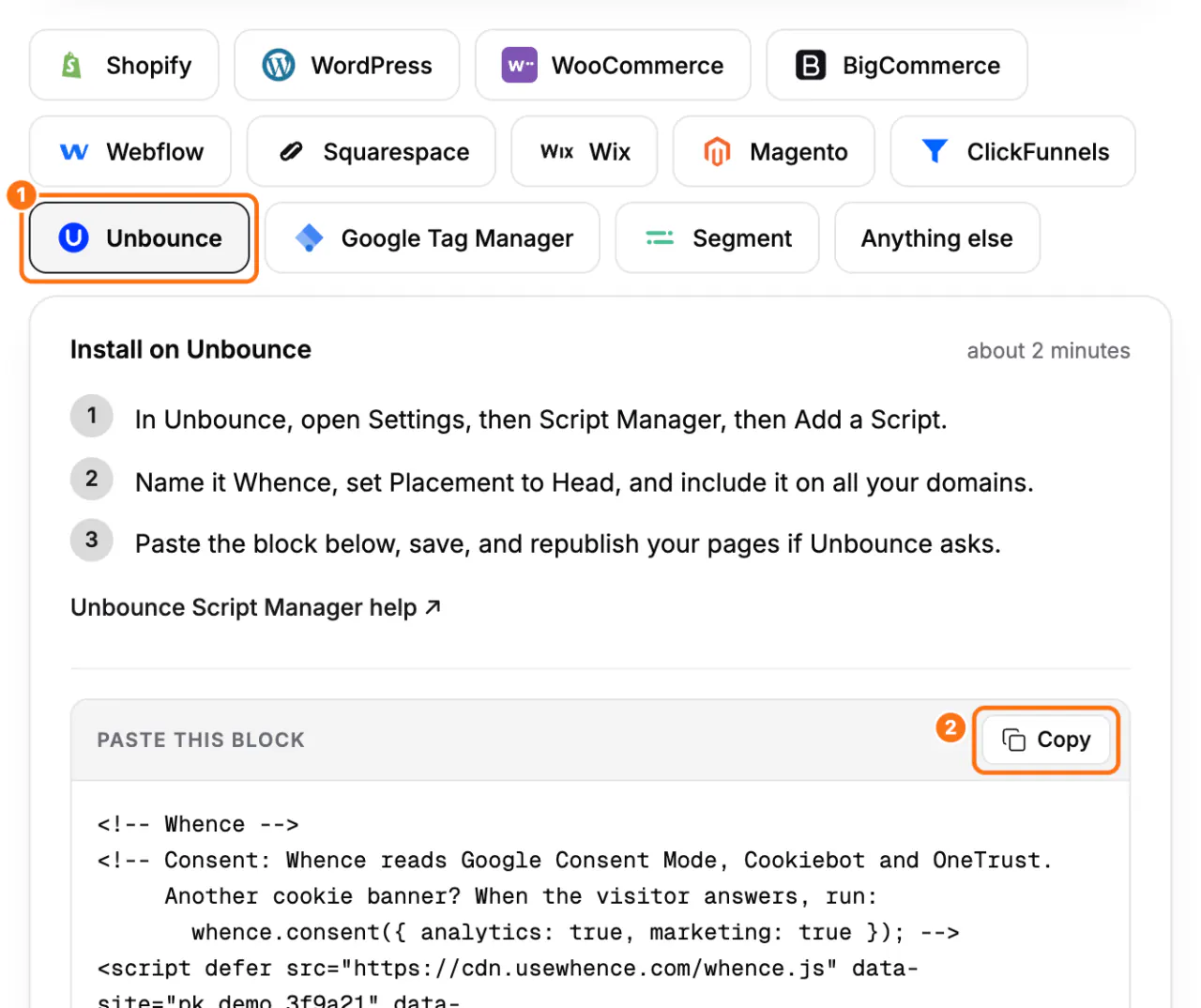The width and height of the screenshot is (1201, 1008).
Task: Click the Webflow logo icon
Action: pyautogui.click(x=74, y=152)
